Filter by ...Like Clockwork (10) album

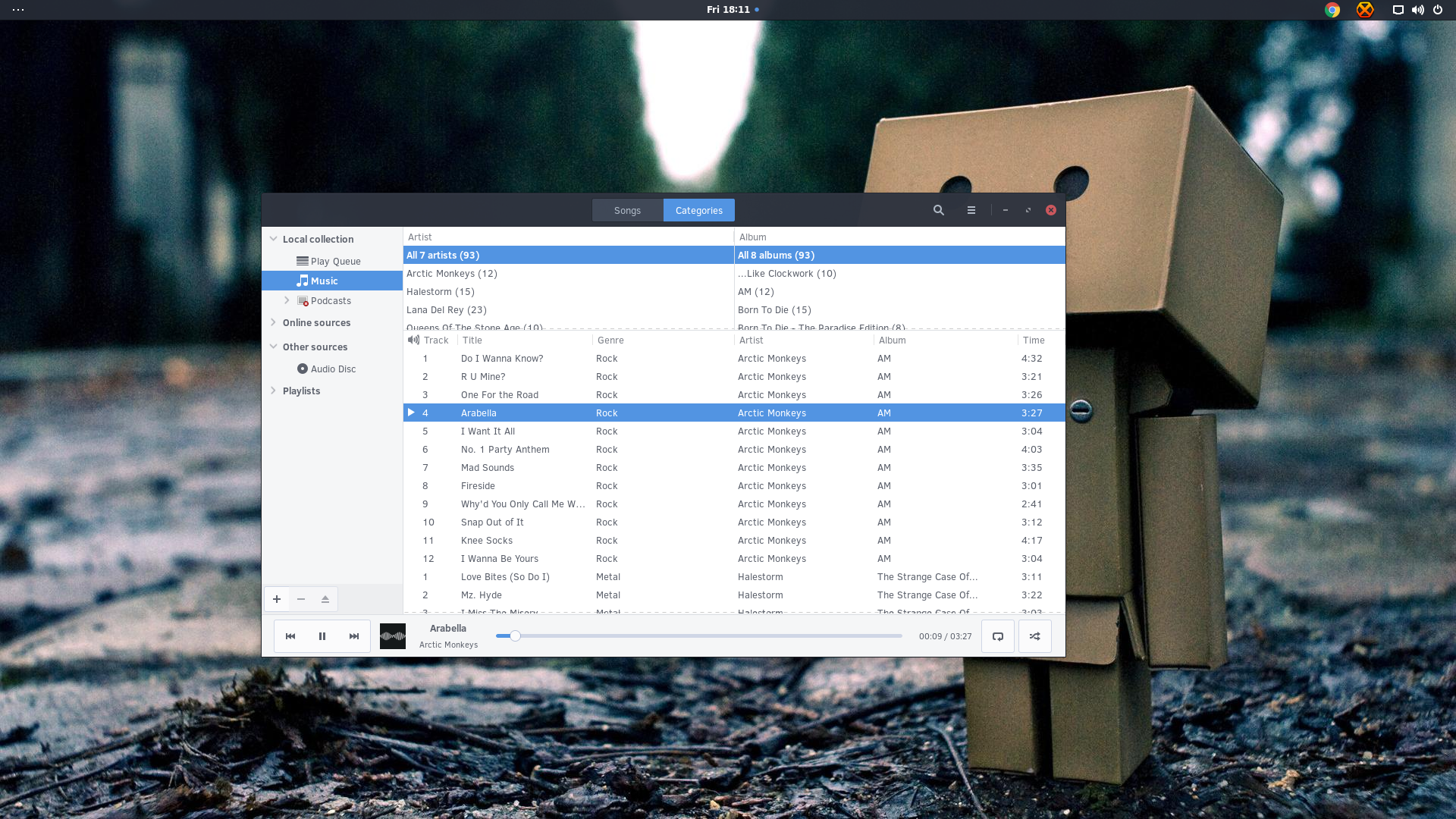coord(899,273)
